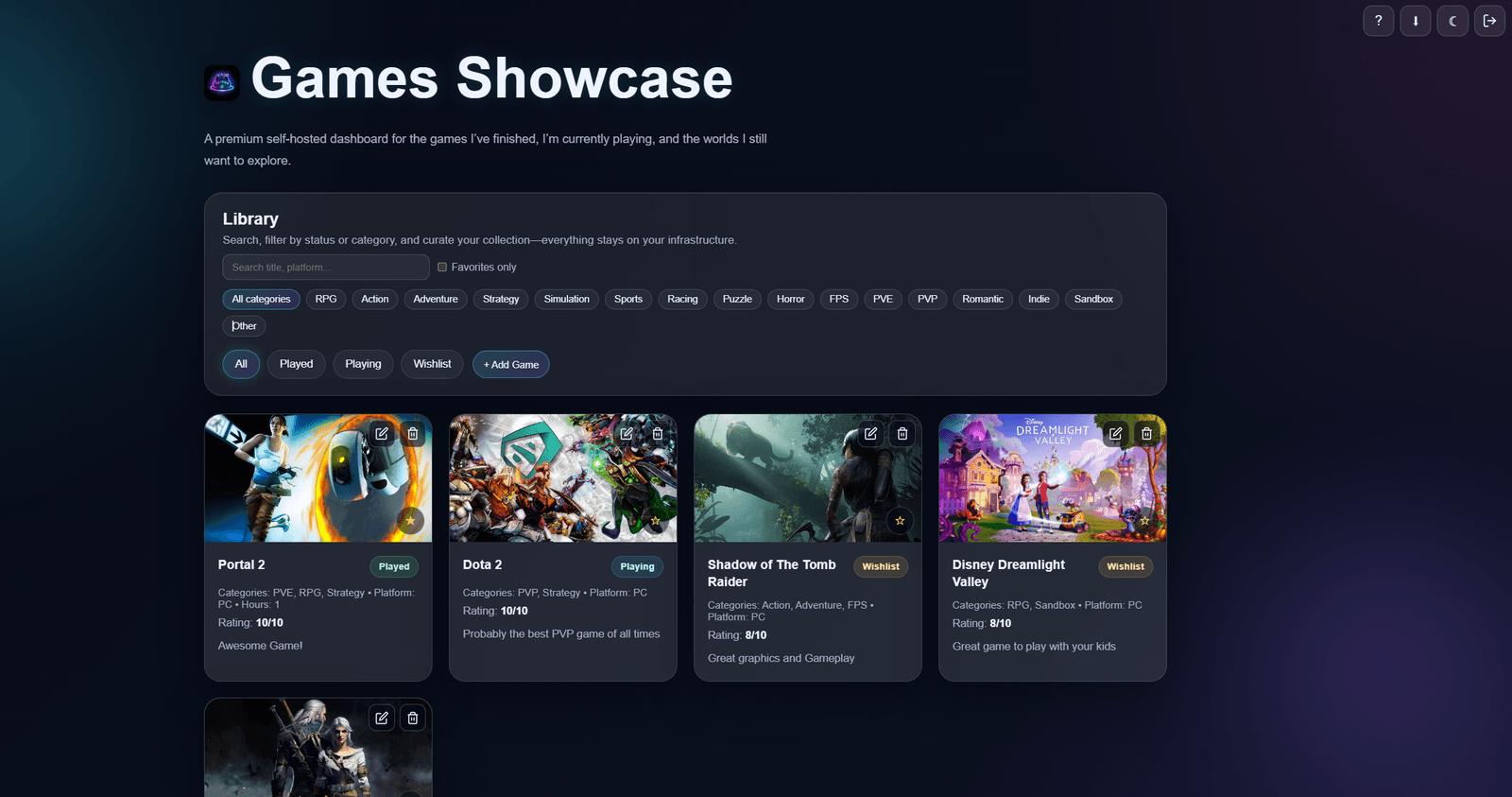Viewport: 1512px width, 797px height.
Task: Edit the Disney Dreamlight Valley card
Action: click(x=1116, y=434)
